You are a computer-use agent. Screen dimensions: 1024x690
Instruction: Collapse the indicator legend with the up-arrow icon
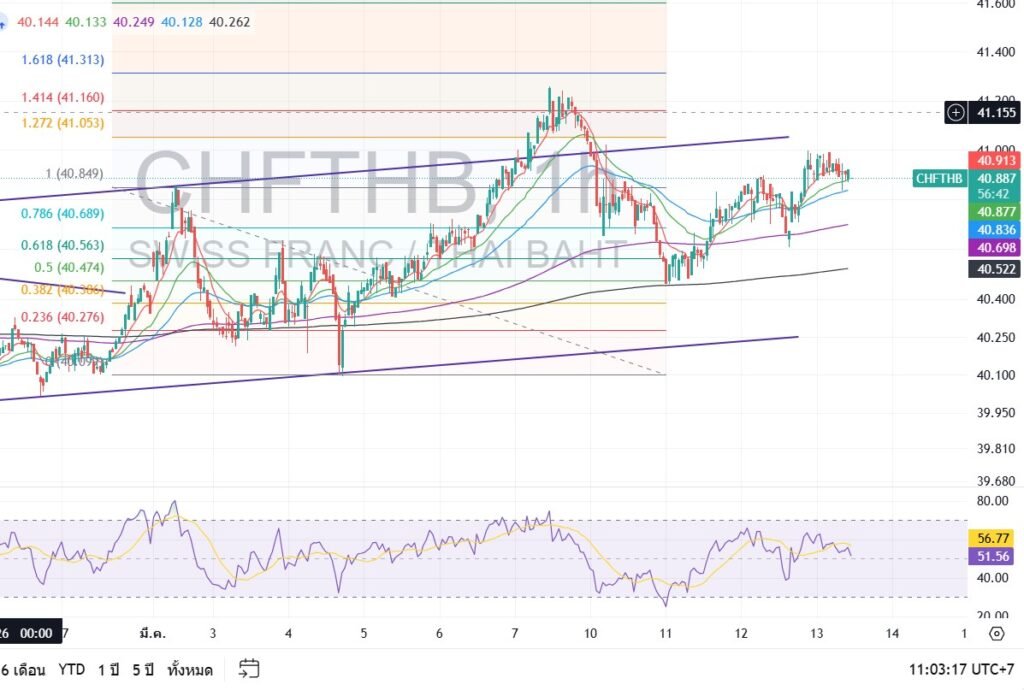pos(4,23)
